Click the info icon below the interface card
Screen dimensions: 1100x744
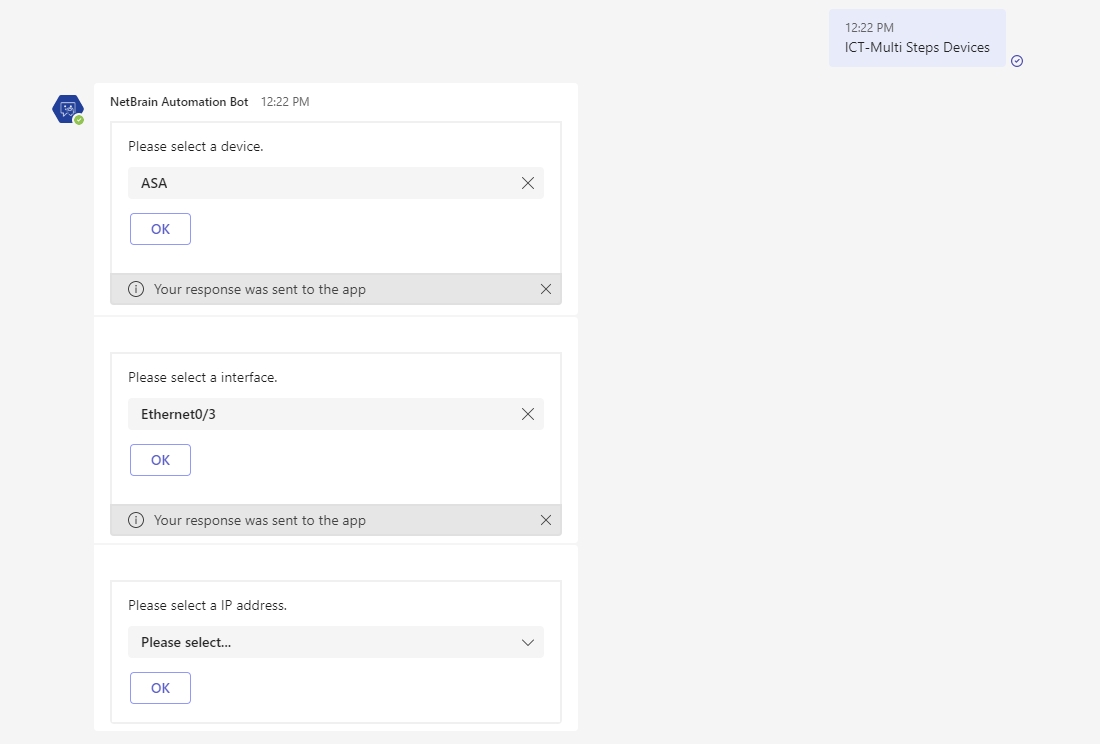coord(136,520)
